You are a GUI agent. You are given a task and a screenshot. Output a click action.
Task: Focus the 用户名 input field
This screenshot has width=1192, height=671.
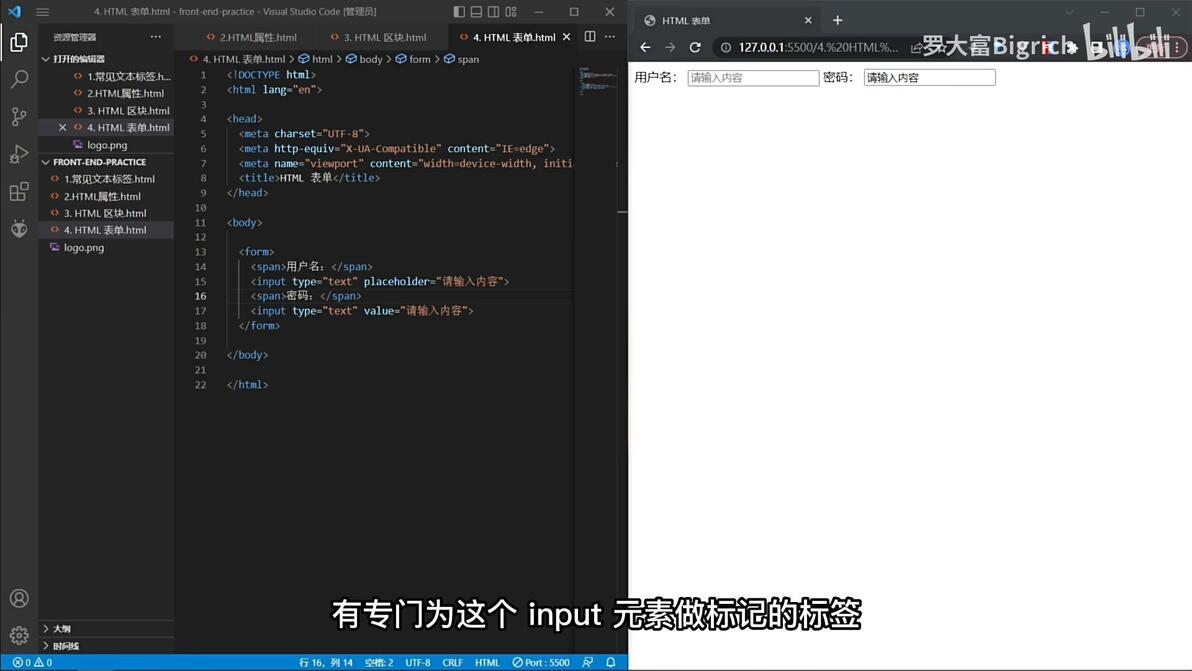pyautogui.click(x=753, y=78)
